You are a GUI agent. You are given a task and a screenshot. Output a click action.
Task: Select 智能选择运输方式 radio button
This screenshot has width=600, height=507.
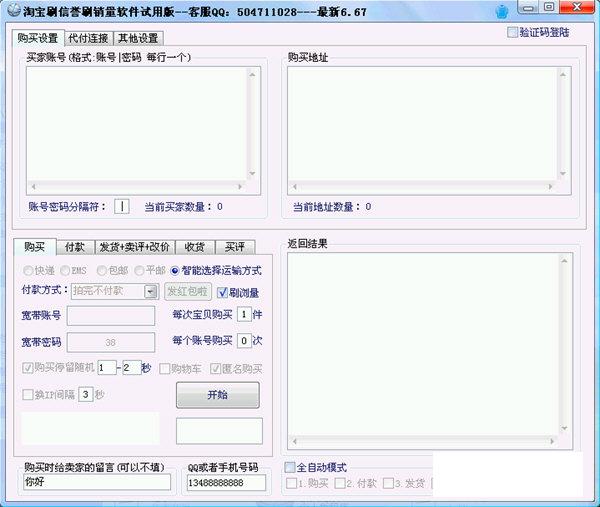pos(174,271)
